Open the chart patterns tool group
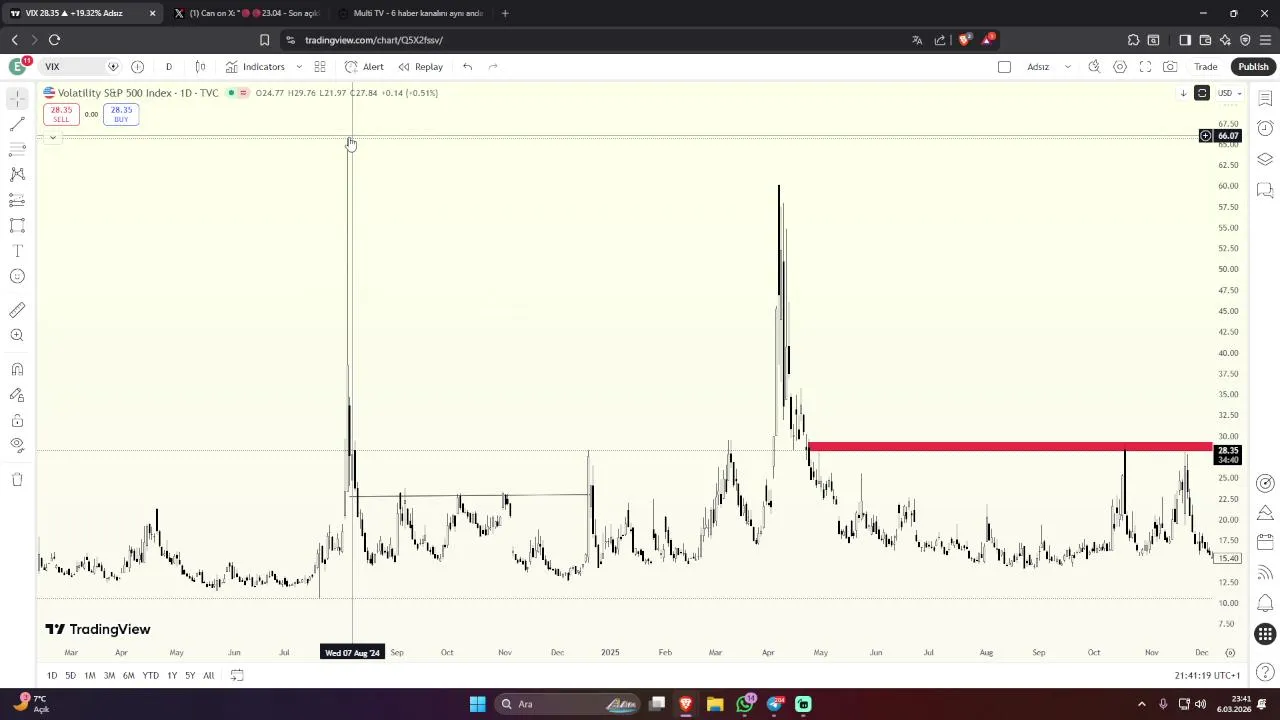 (x=17, y=174)
